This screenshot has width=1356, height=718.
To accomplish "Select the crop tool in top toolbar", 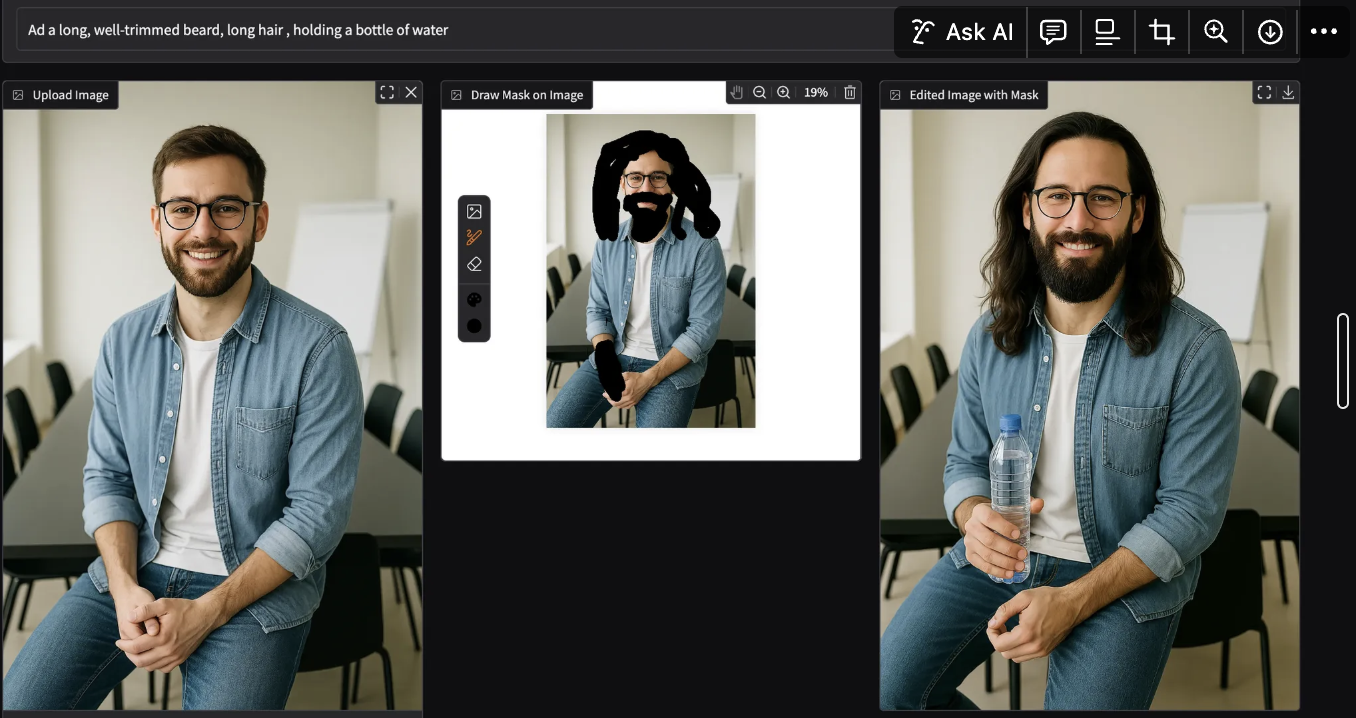I will tap(1161, 32).
